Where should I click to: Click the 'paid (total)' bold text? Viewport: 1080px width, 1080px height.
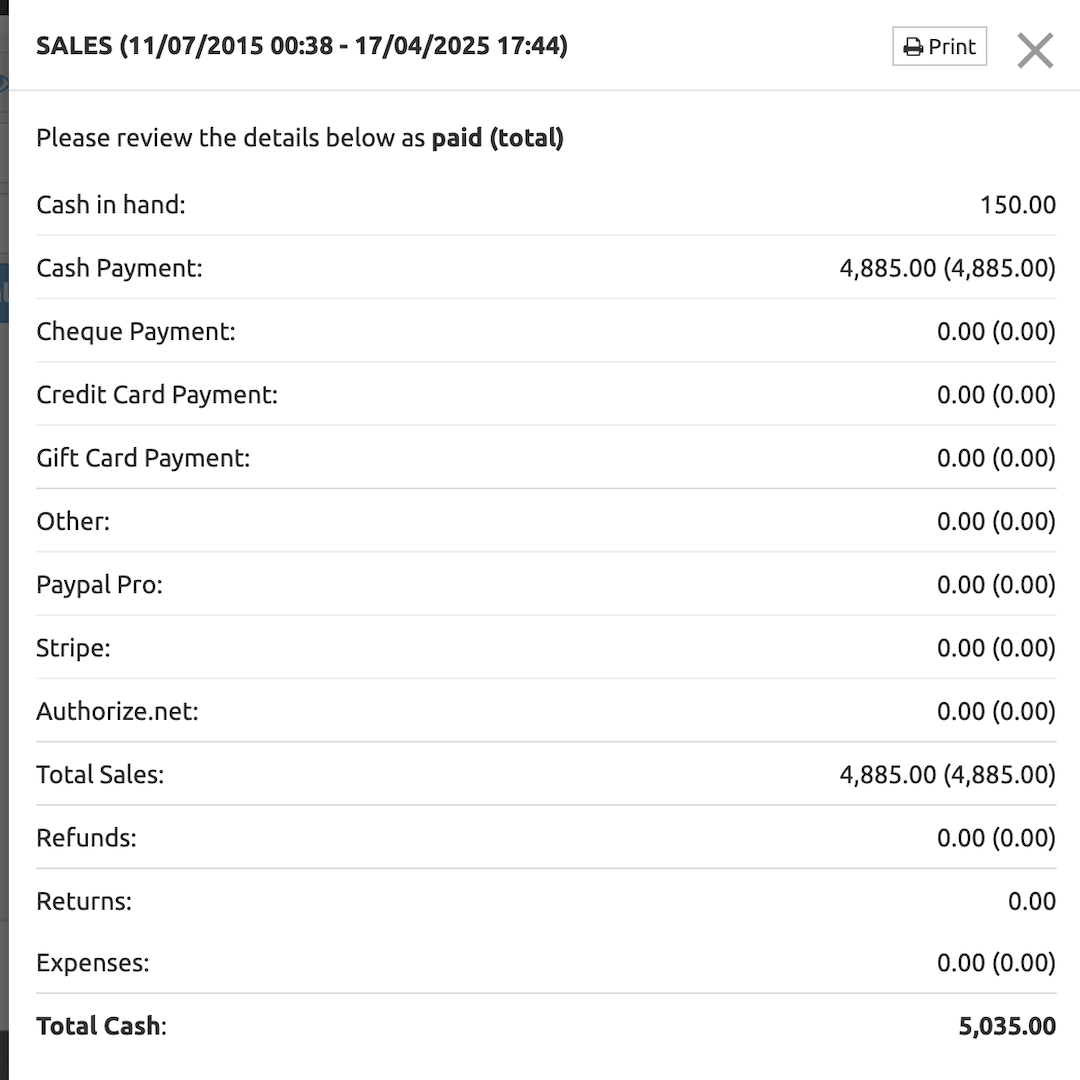(497, 138)
